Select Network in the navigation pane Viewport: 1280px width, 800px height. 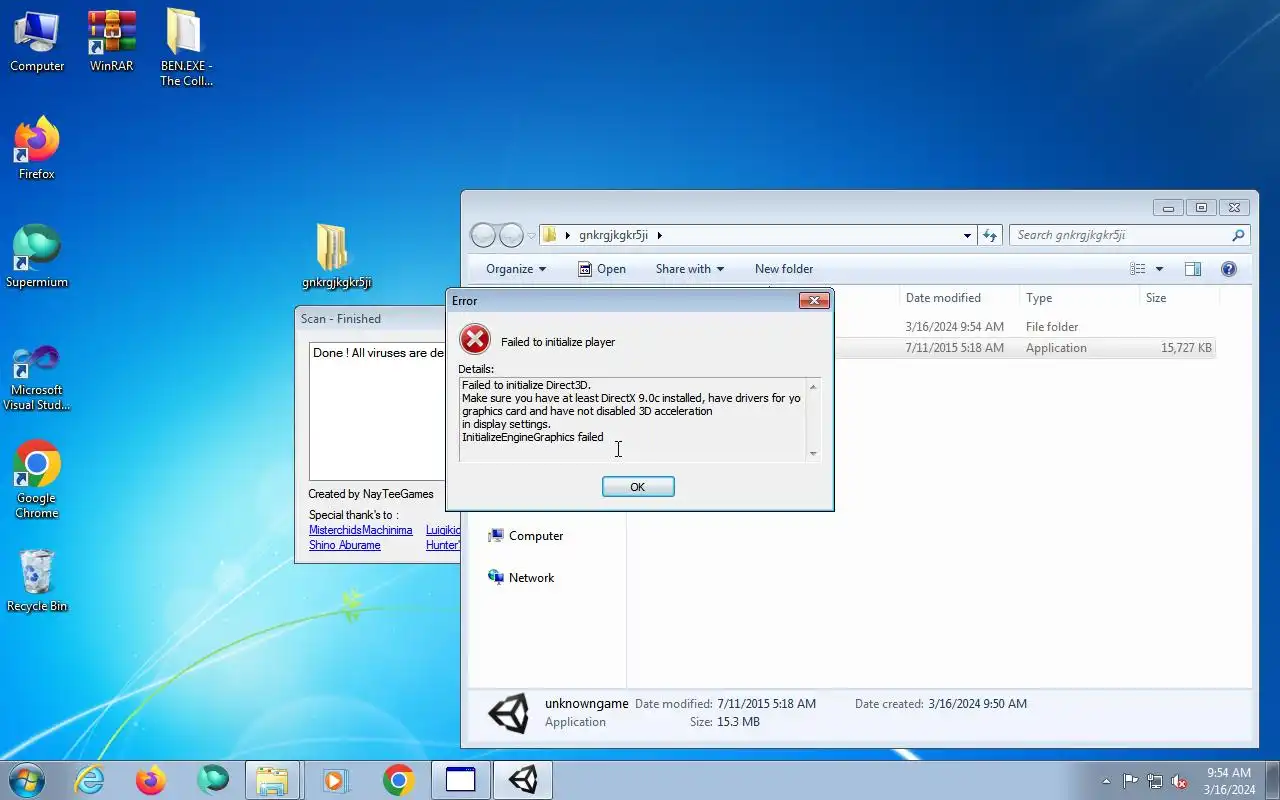pyautogui.click(x=521, y=578)
